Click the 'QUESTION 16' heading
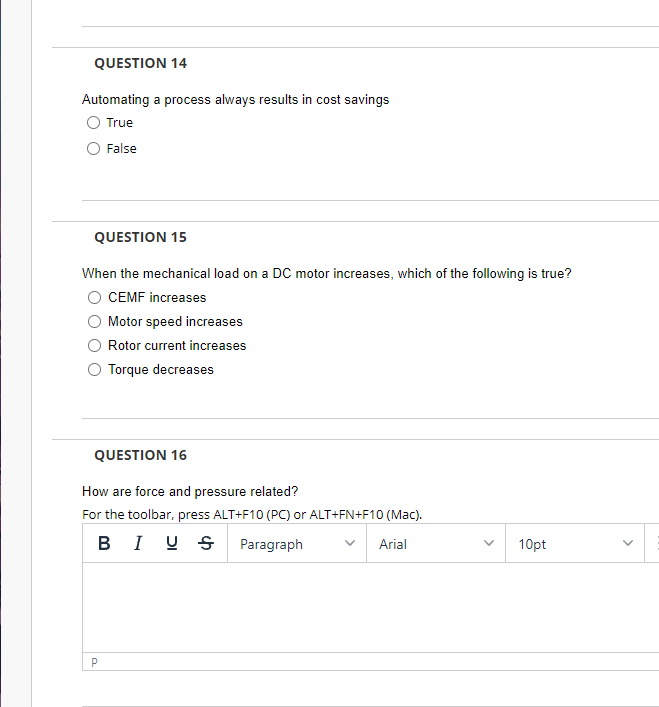Viewport: 659px width, 707px height. pos(141,455)
